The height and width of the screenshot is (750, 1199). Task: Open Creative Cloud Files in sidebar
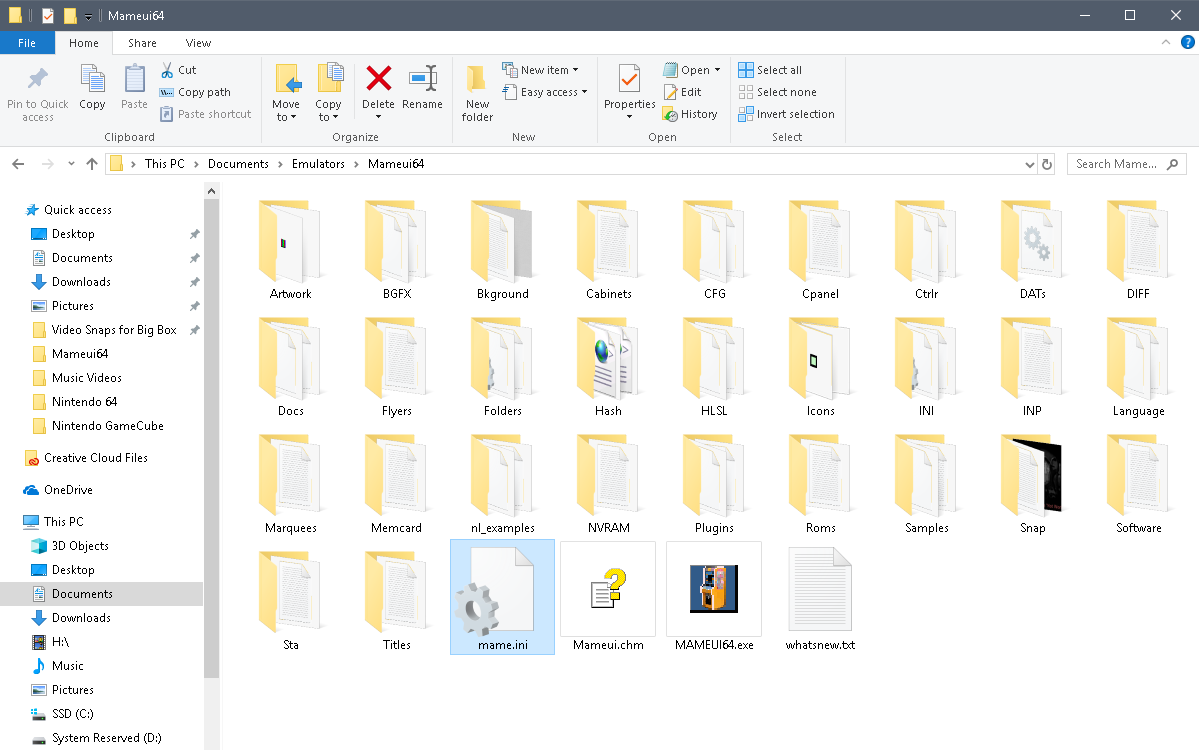(x=96, y=458)
